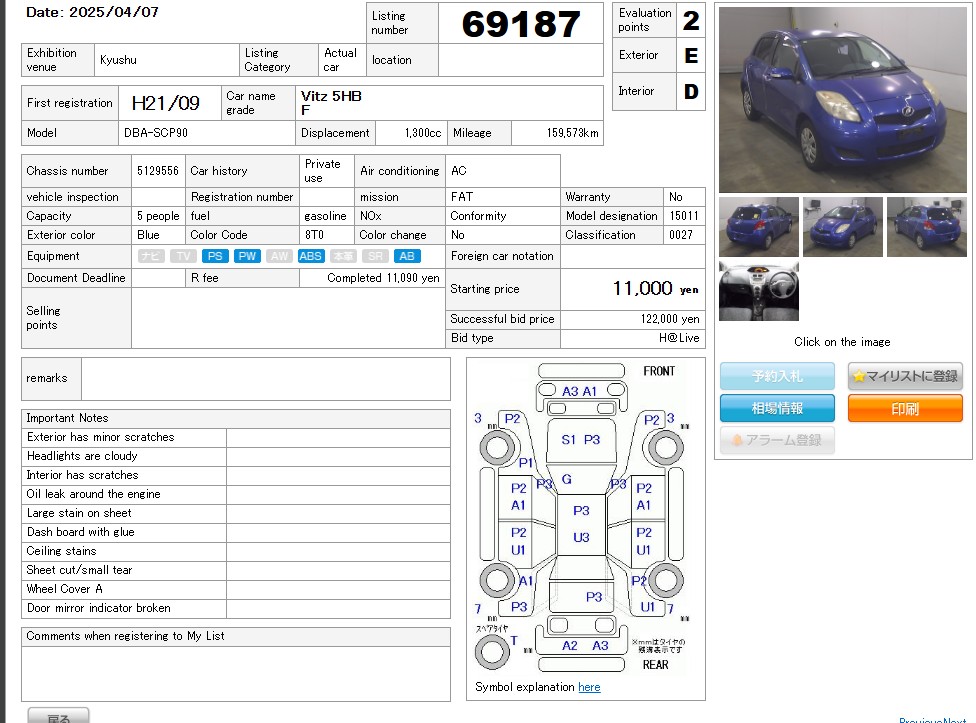
Task: Click the 'Sheet cut/small tear' note
Action: point(79,570)
